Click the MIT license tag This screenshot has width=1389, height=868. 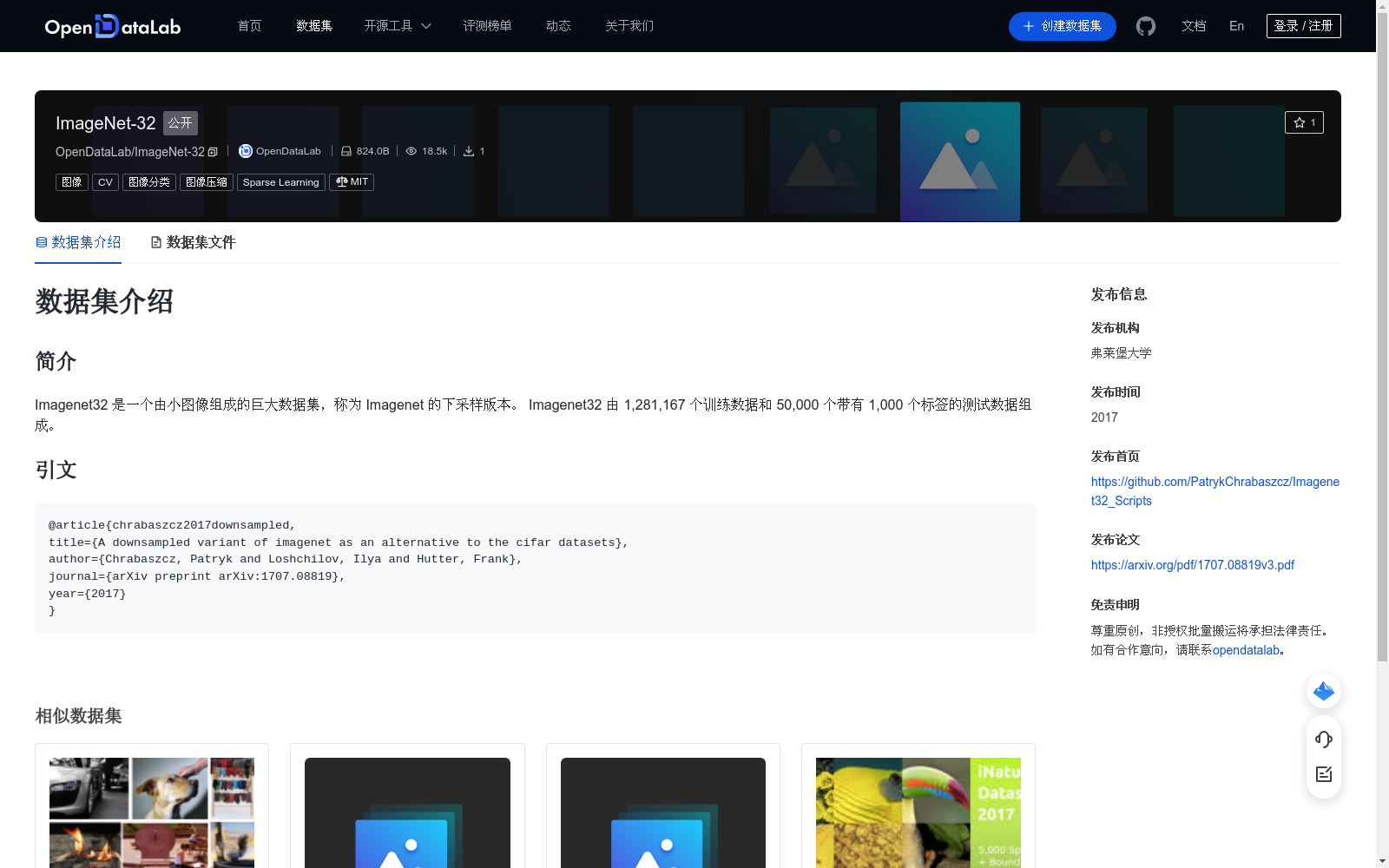[352, 182]
